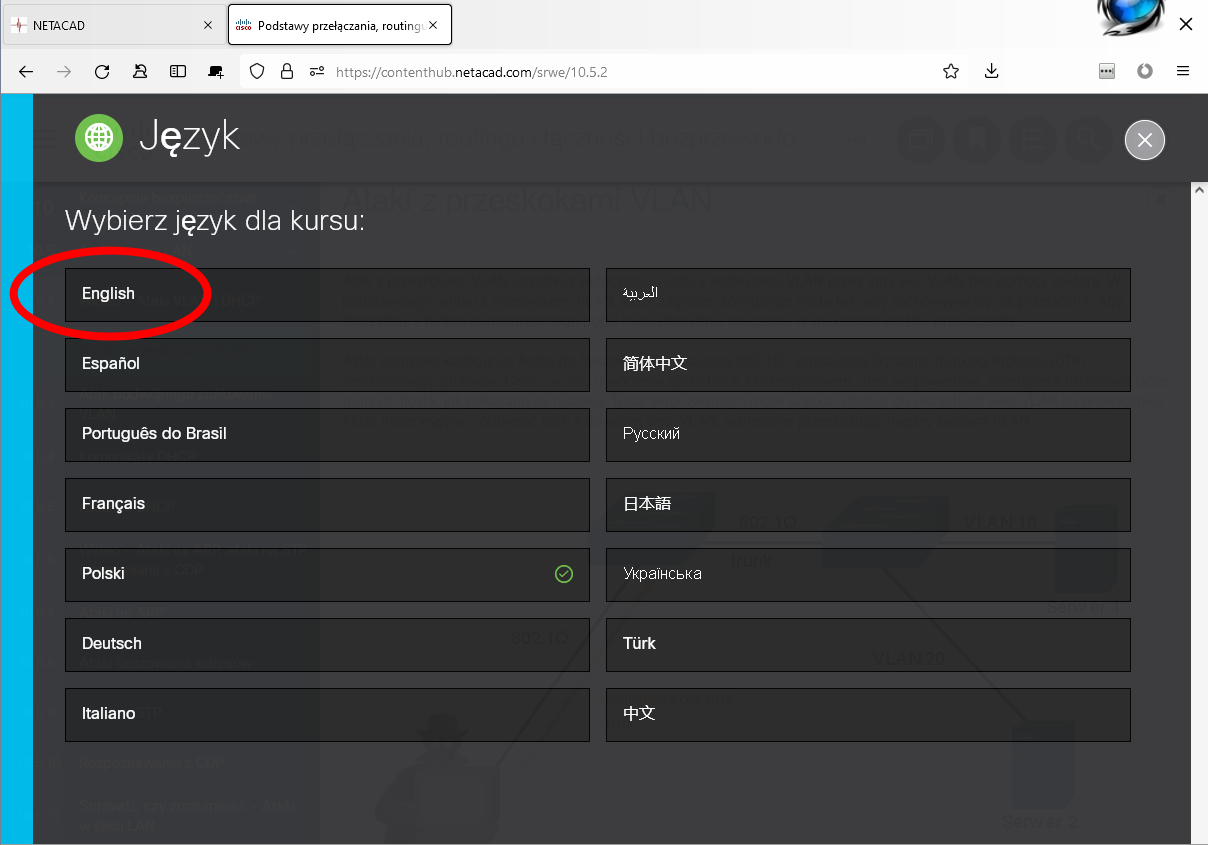Go back to the previous page
Viewport: 1208px width, 845px height.
tap(26, 71)
